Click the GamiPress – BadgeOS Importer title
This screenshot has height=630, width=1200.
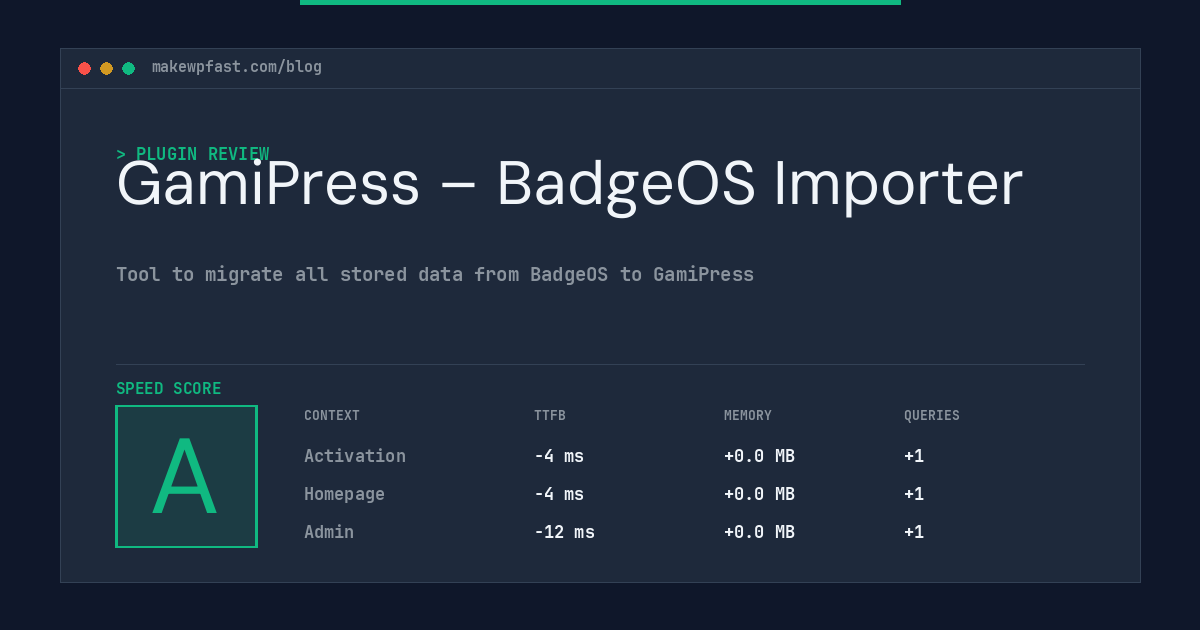[x=569, y=184]
